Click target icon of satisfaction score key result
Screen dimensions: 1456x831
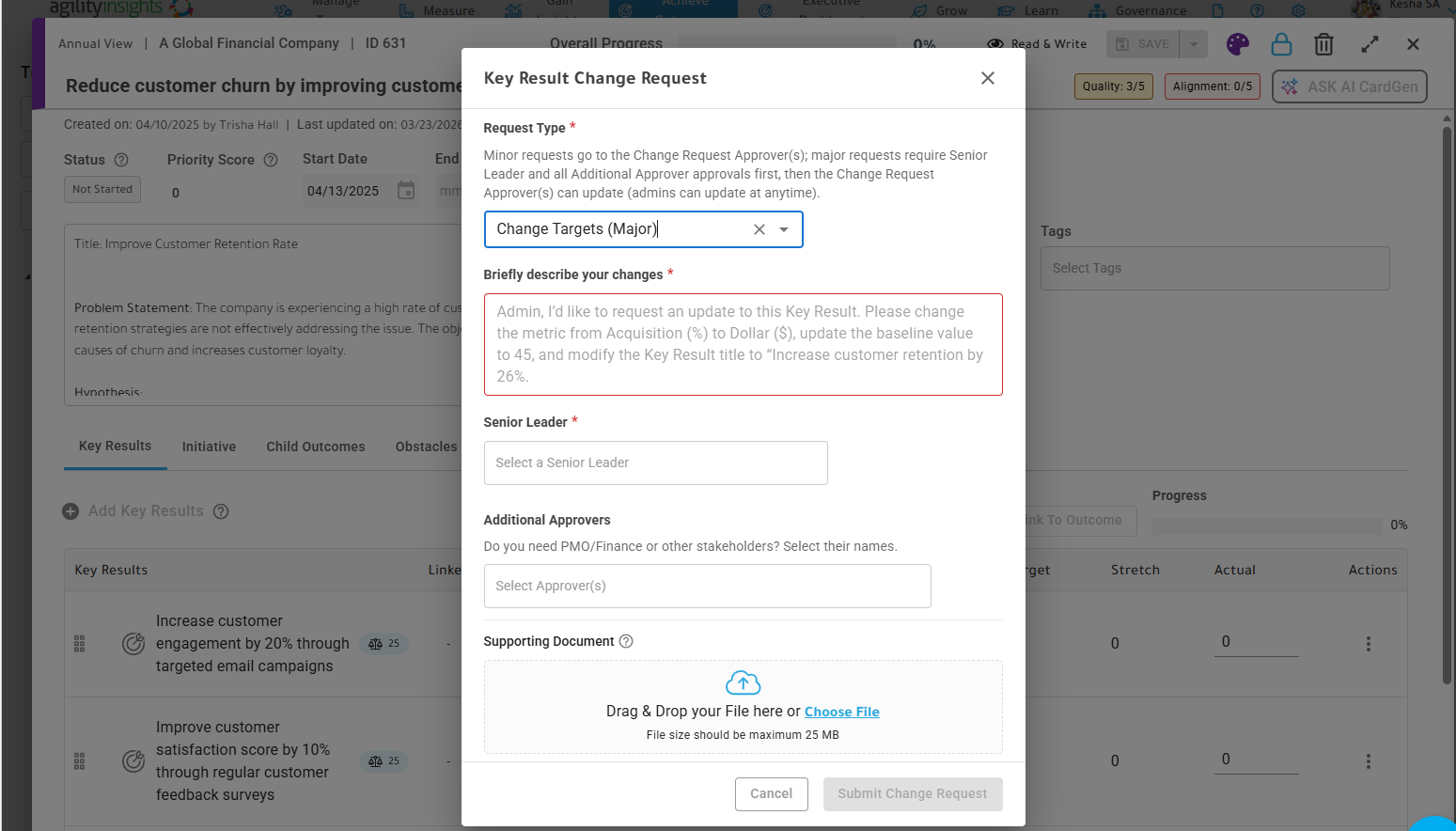[133, 761]
